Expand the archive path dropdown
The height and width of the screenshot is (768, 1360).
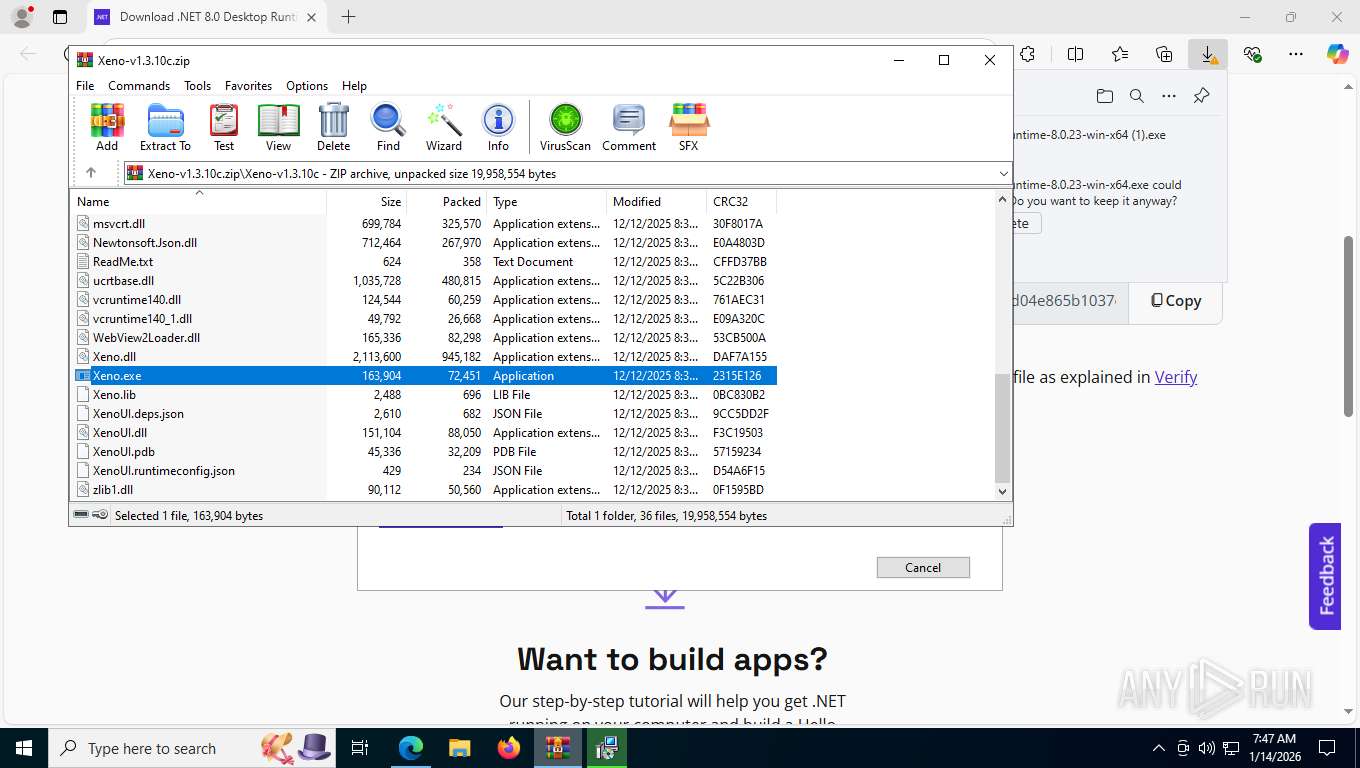click(x=1003, y=173)
